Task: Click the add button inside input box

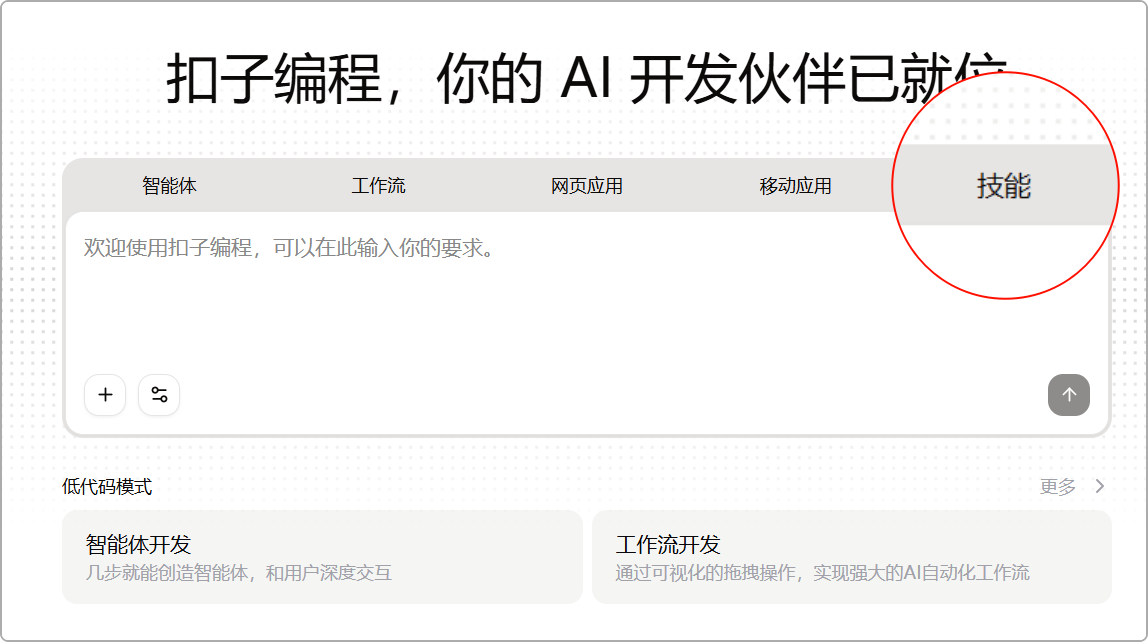Action: [104, 395]
